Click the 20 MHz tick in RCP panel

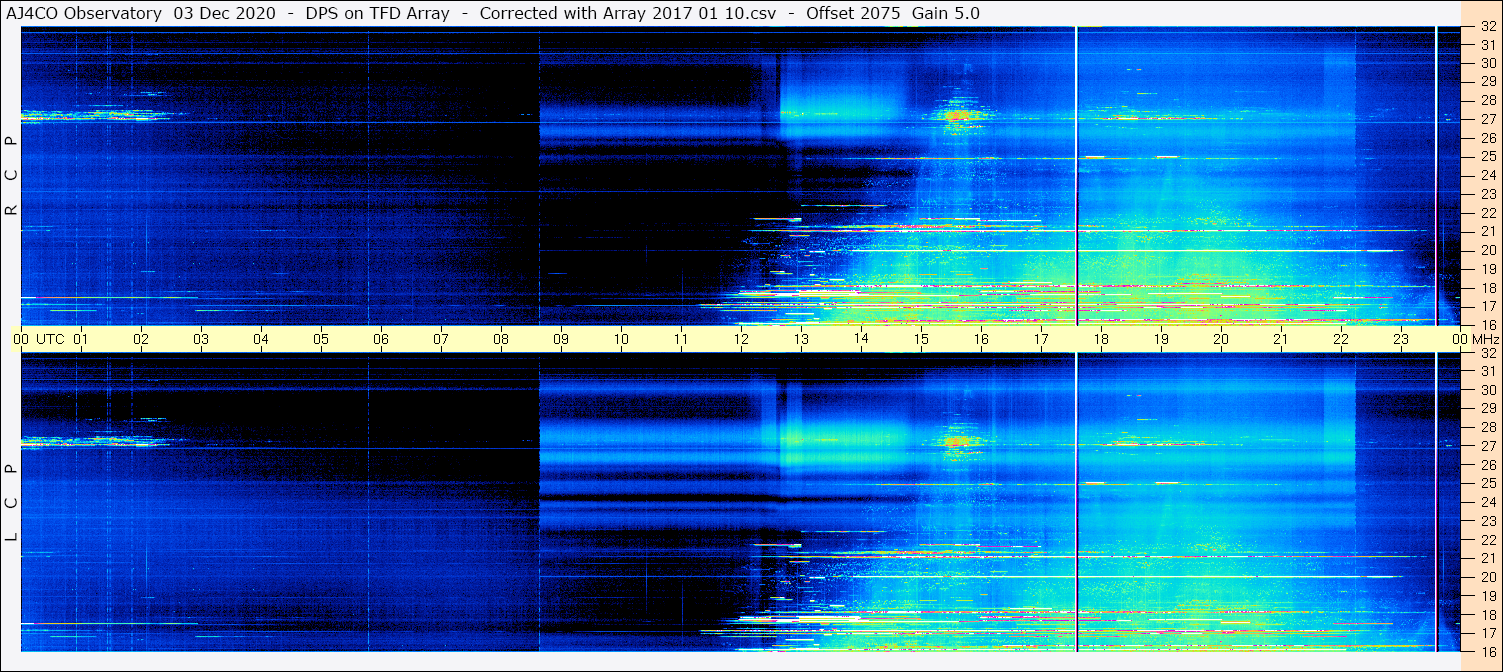click(x=1487, y=250)
